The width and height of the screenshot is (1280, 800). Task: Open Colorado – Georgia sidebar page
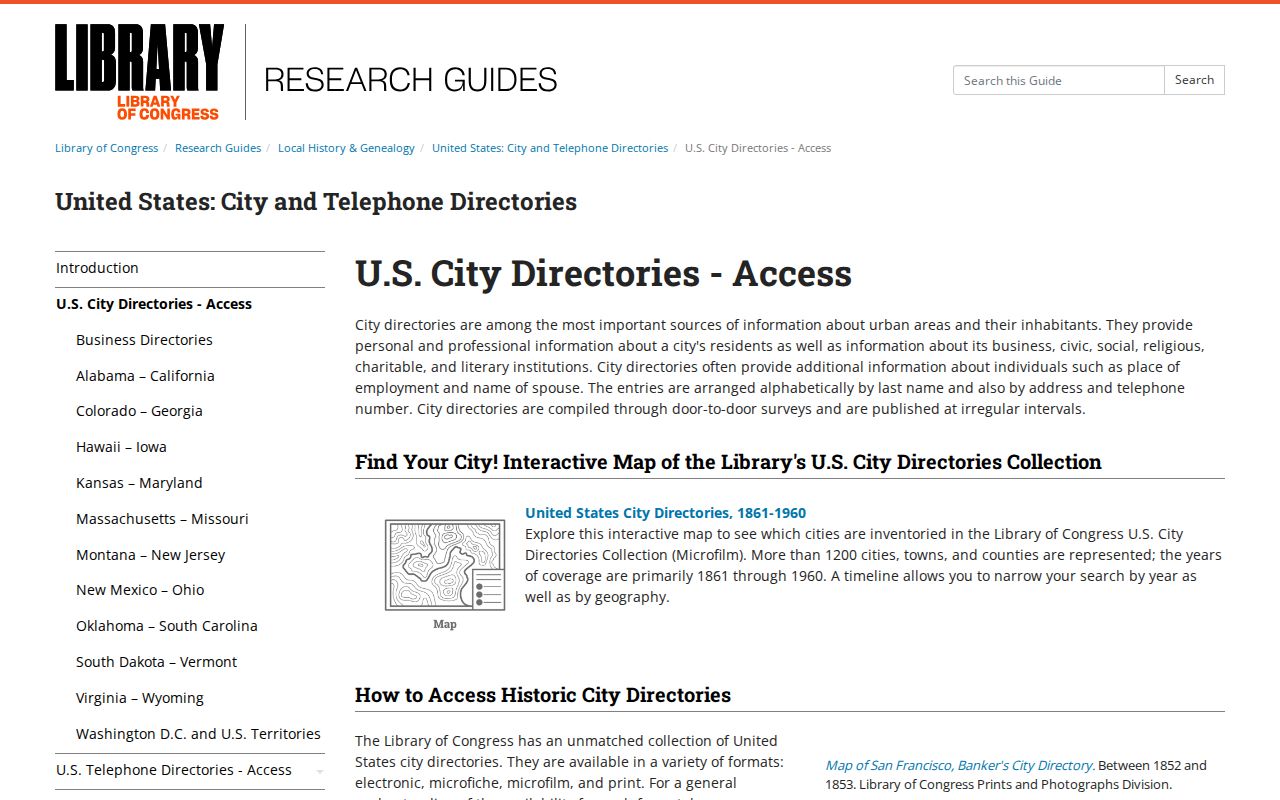pos(139,411)
